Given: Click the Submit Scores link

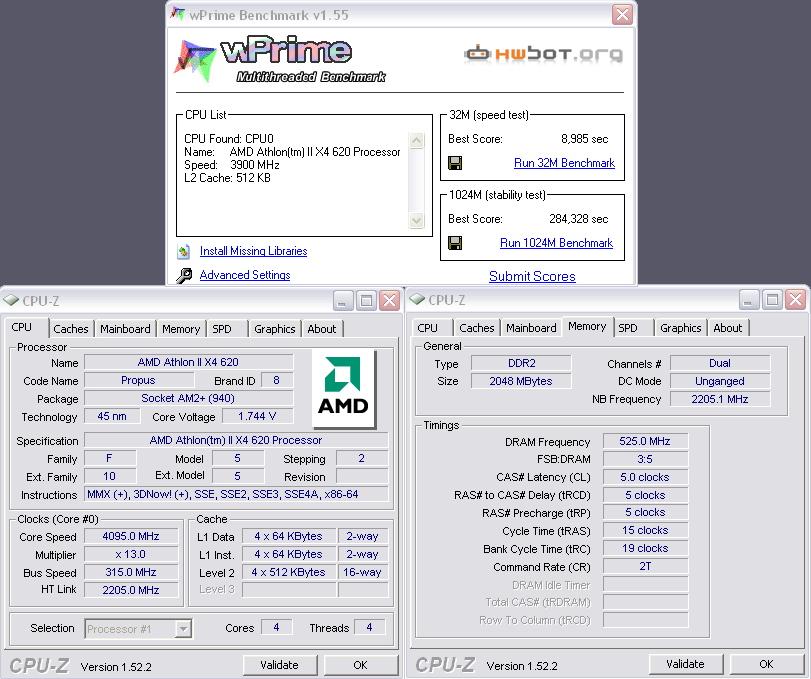Looking at the screenshot, I should point(532,276).
